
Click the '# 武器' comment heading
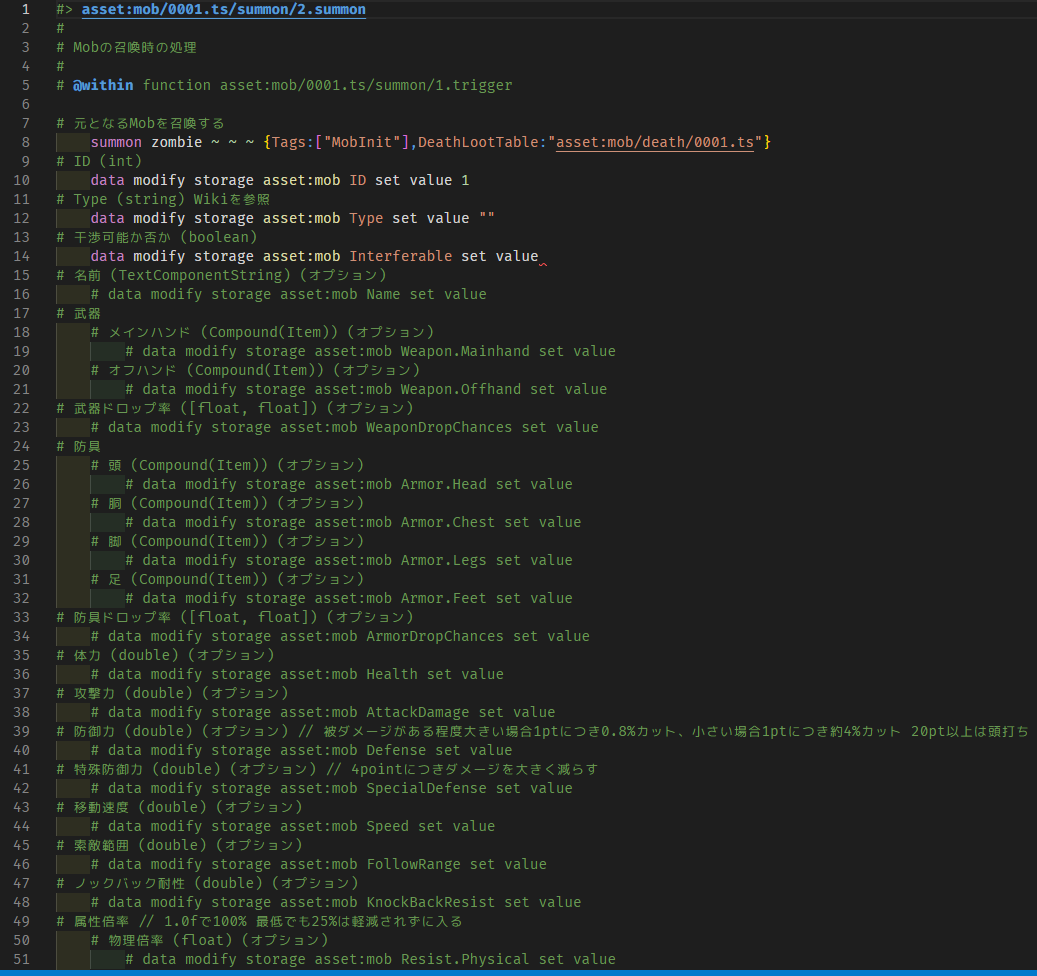click(x=79, y=313)
